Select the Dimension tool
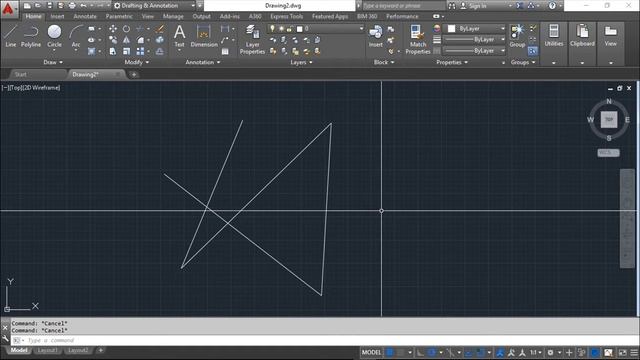This screenshot has height=360, width=640. point(204,36)
